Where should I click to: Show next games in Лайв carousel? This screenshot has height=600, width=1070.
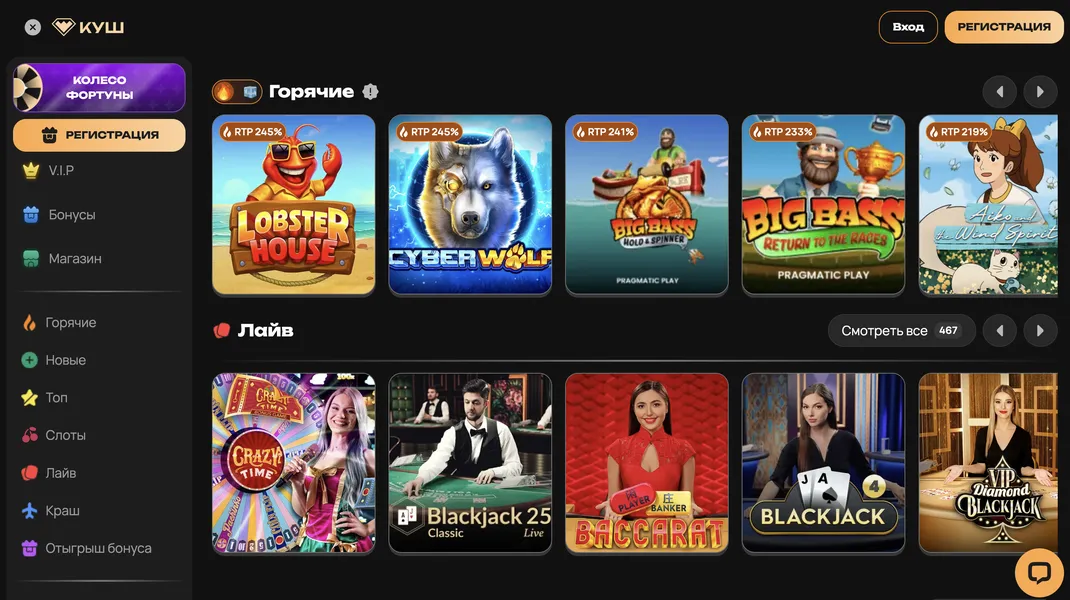coord(1040,330)
